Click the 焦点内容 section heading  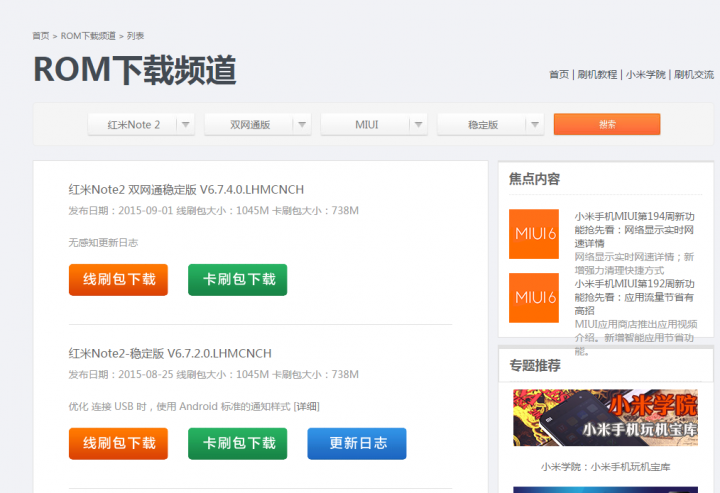534,179
